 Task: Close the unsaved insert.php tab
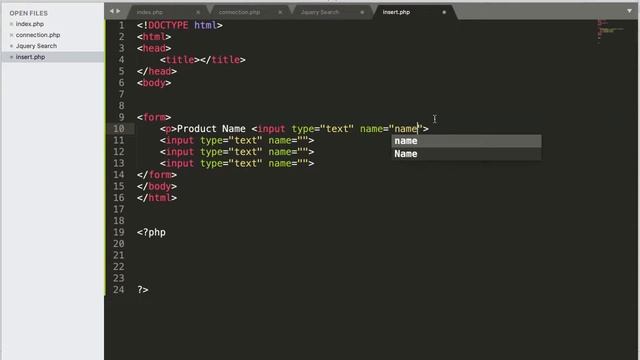444,12
